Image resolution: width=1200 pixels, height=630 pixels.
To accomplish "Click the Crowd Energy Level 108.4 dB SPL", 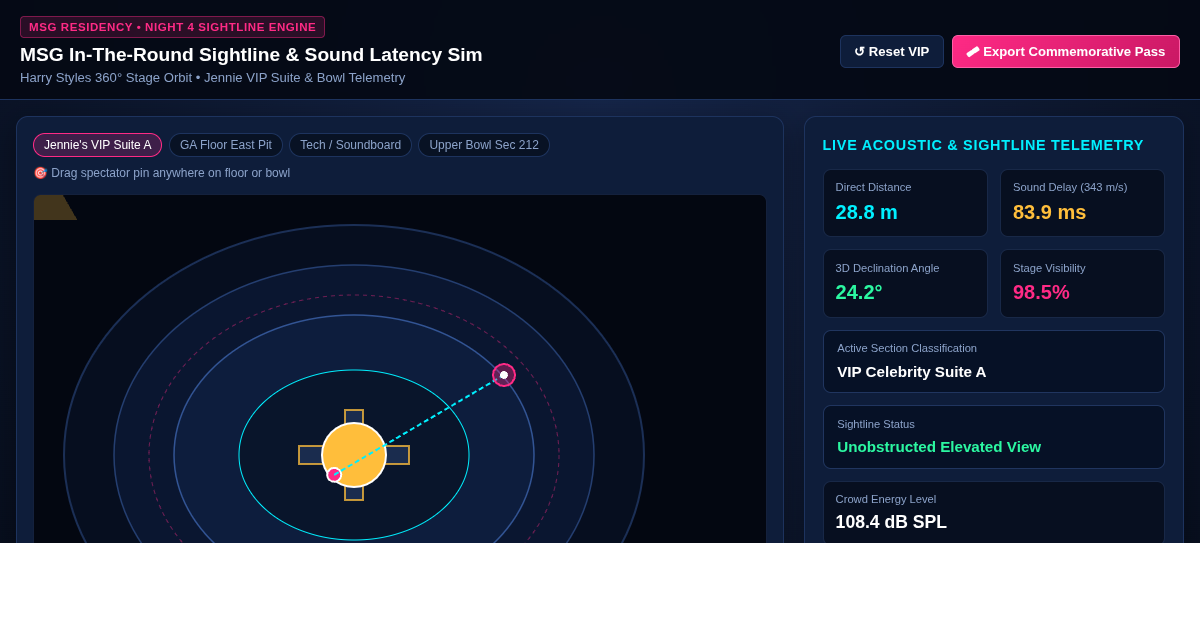I will tap(891, 522).
